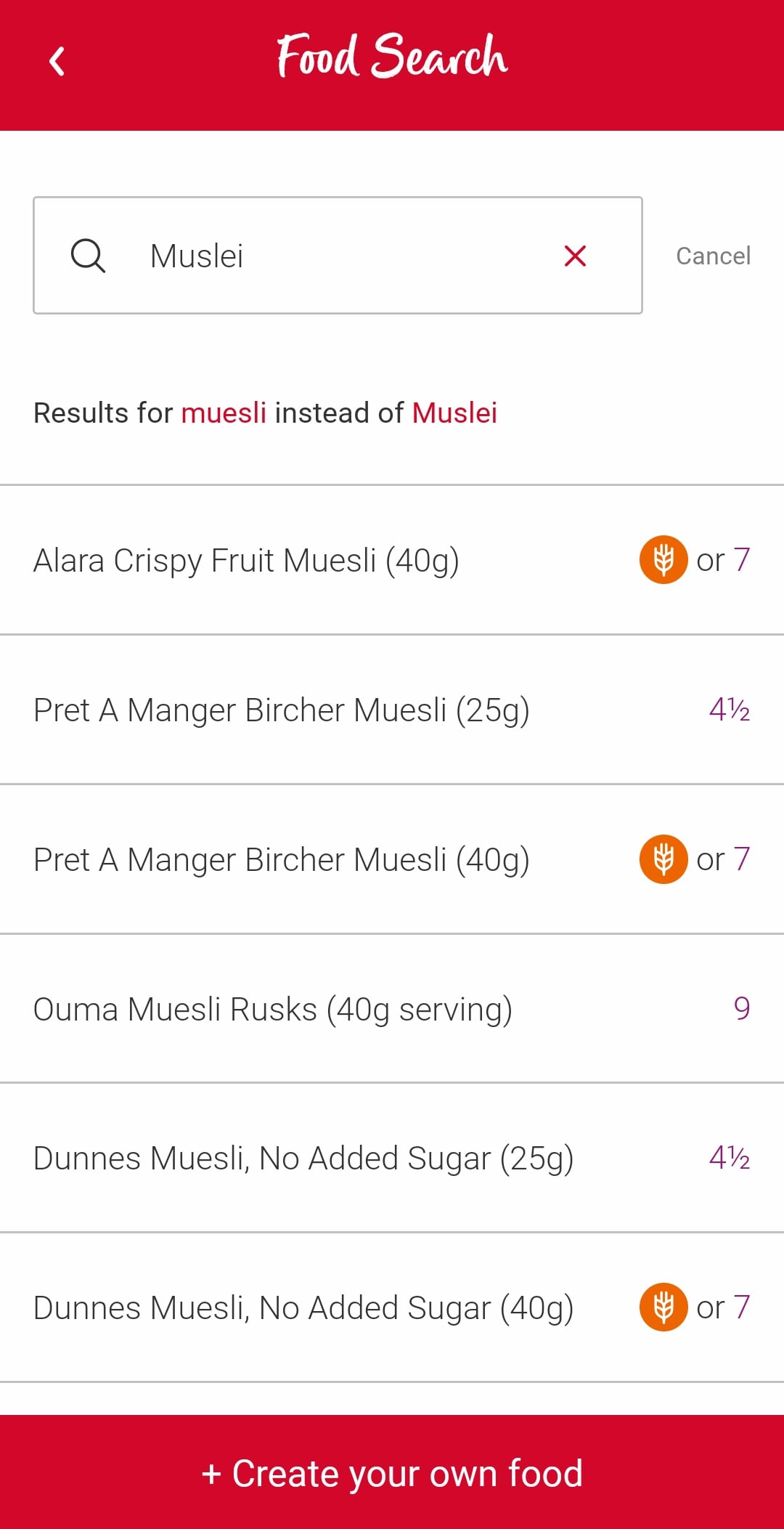Open Dunnes Muesli, No Added Sugar (25g)
The width and height of the screenshot is (784, 1529).
coord(392,1158)
